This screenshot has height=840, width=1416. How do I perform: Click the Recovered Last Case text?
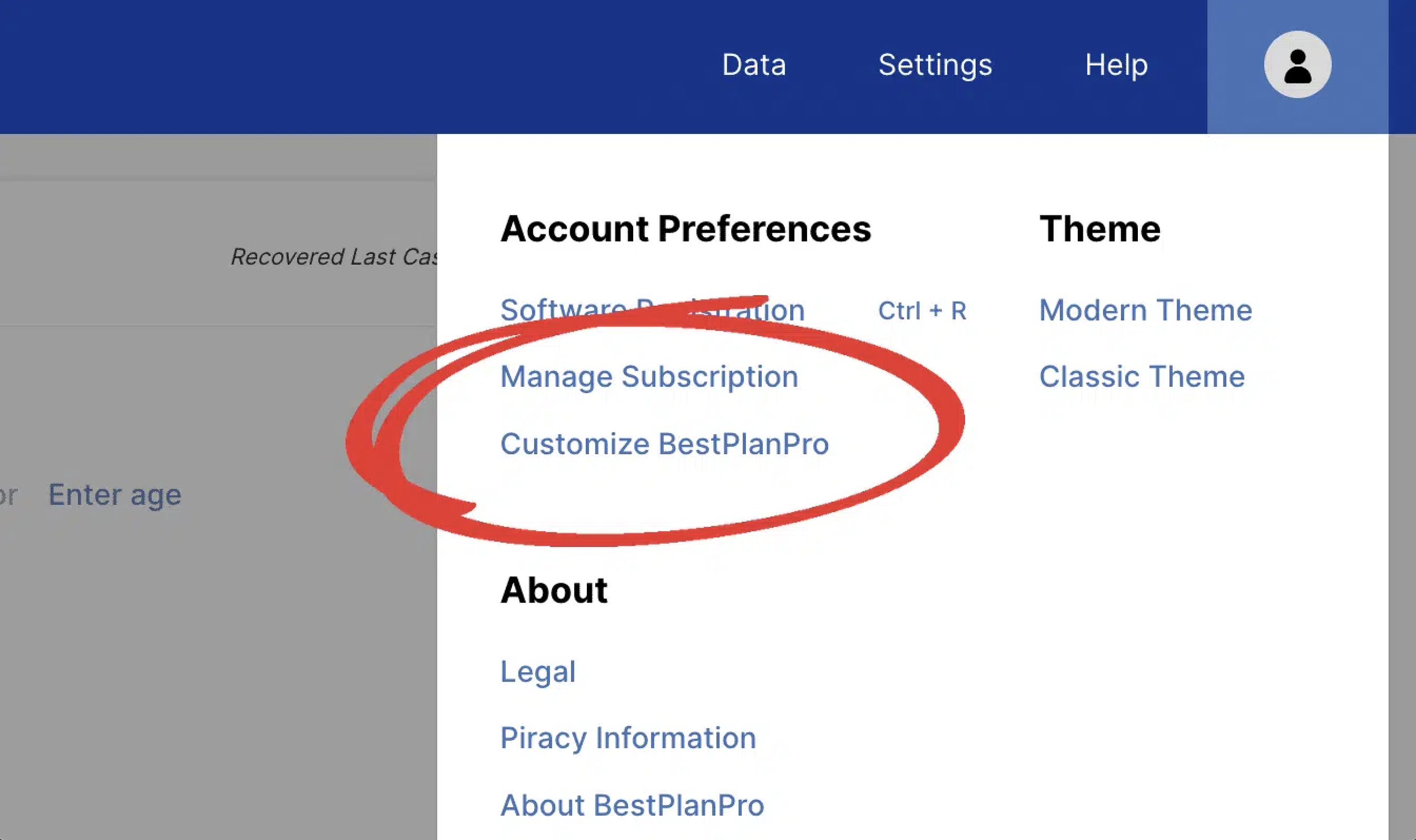(x=334, y=257)
